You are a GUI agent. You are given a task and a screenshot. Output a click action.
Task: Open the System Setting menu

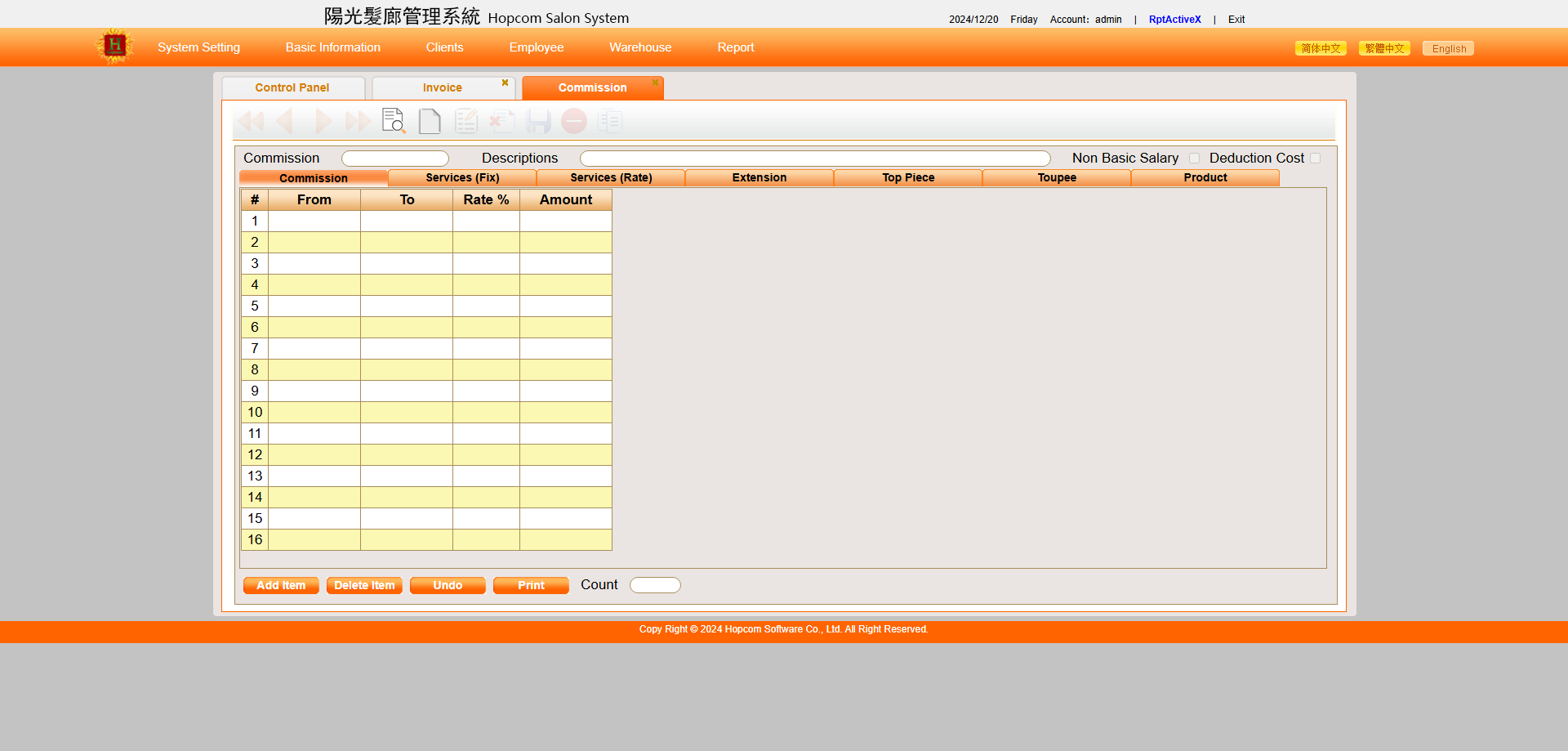click(198, 47)
